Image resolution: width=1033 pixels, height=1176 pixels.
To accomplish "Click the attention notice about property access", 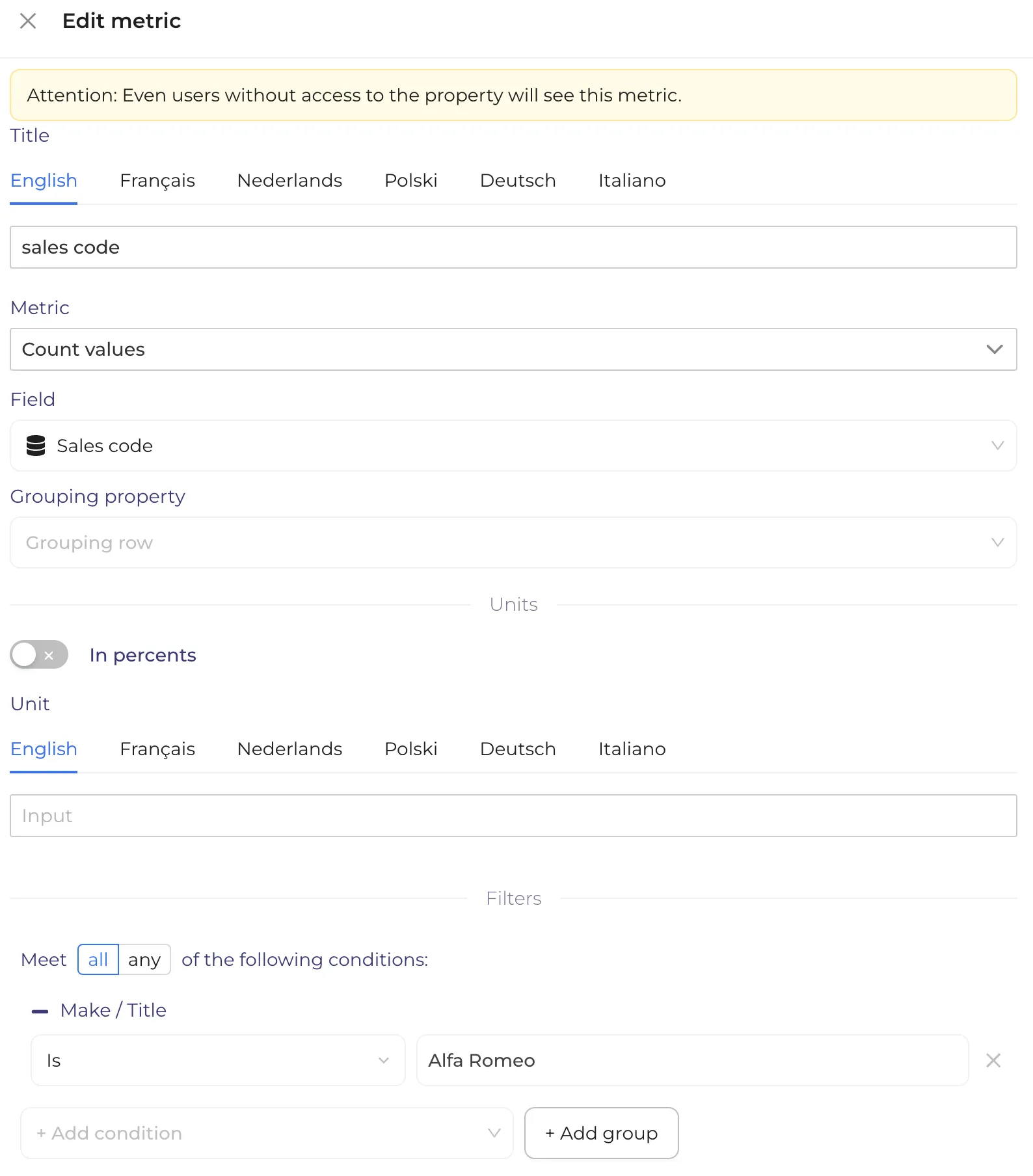I will 513,95.
